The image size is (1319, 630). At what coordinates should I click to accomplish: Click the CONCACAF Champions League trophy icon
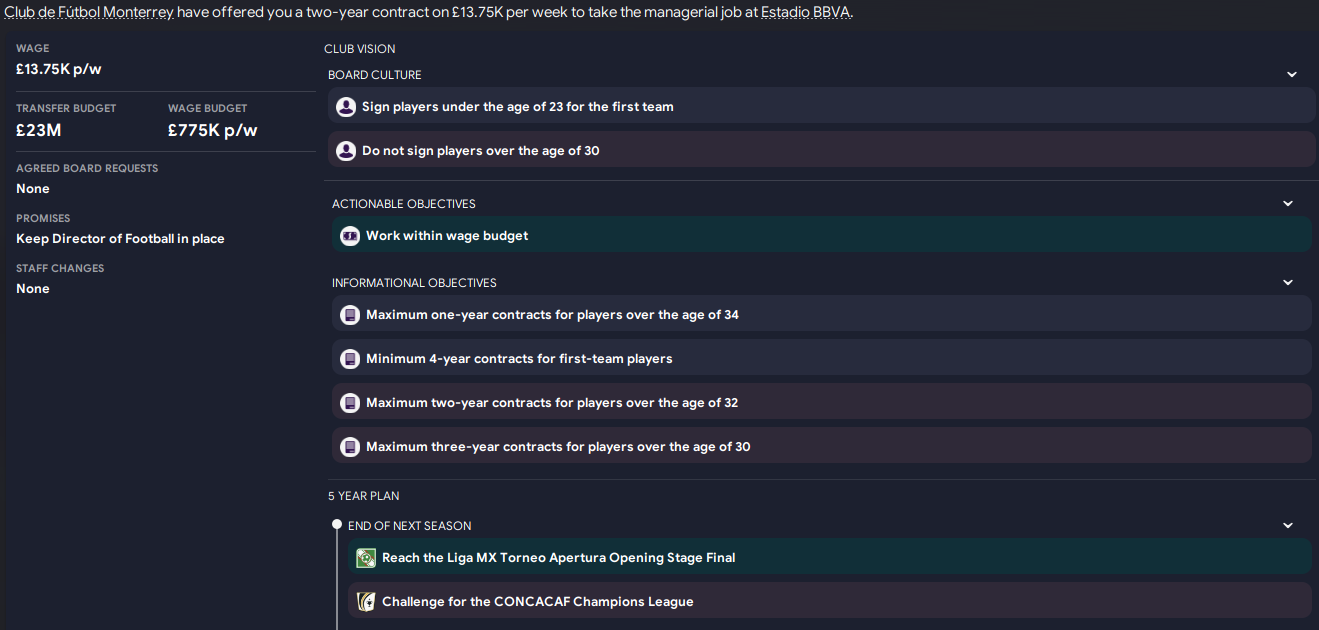(x=366, y=602)
